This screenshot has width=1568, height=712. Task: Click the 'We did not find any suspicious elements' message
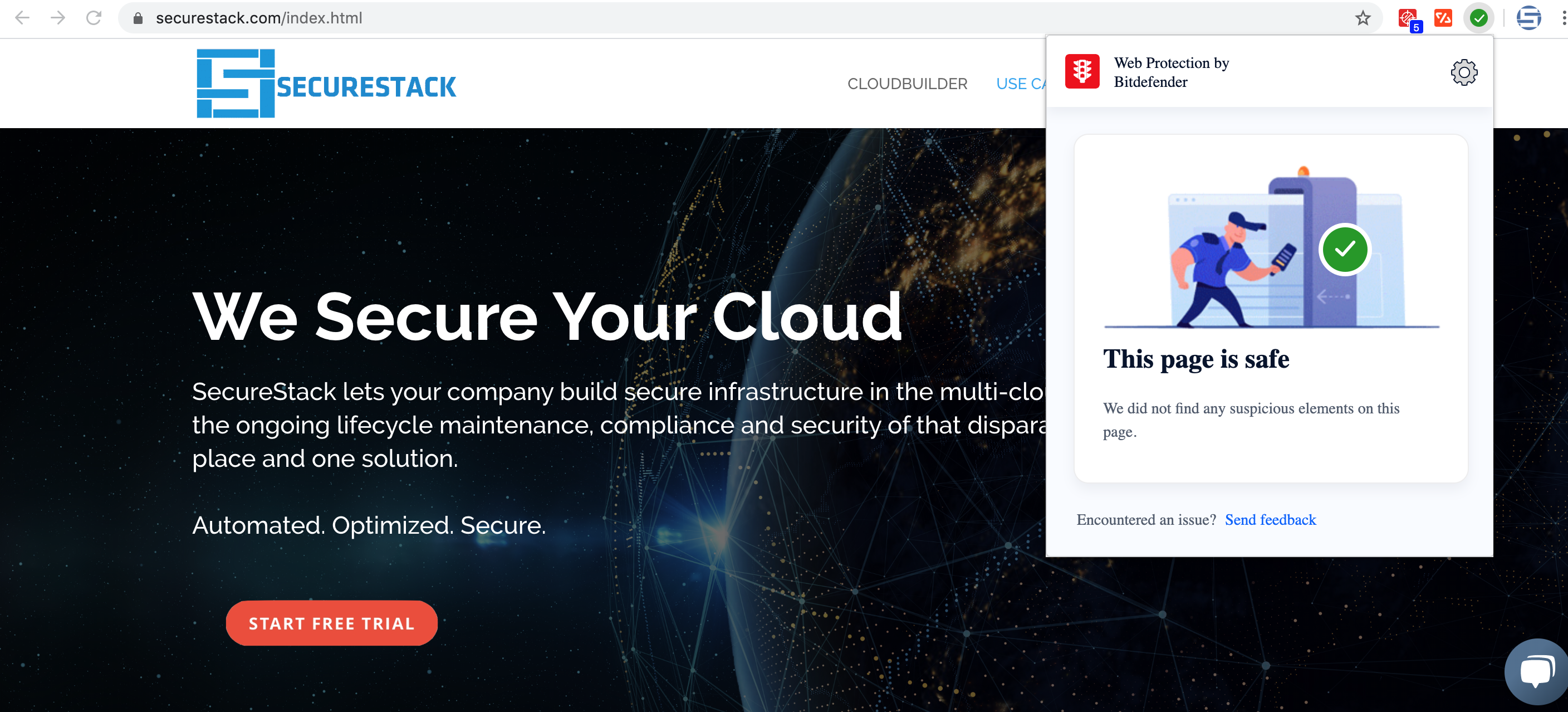[1251, 420]
